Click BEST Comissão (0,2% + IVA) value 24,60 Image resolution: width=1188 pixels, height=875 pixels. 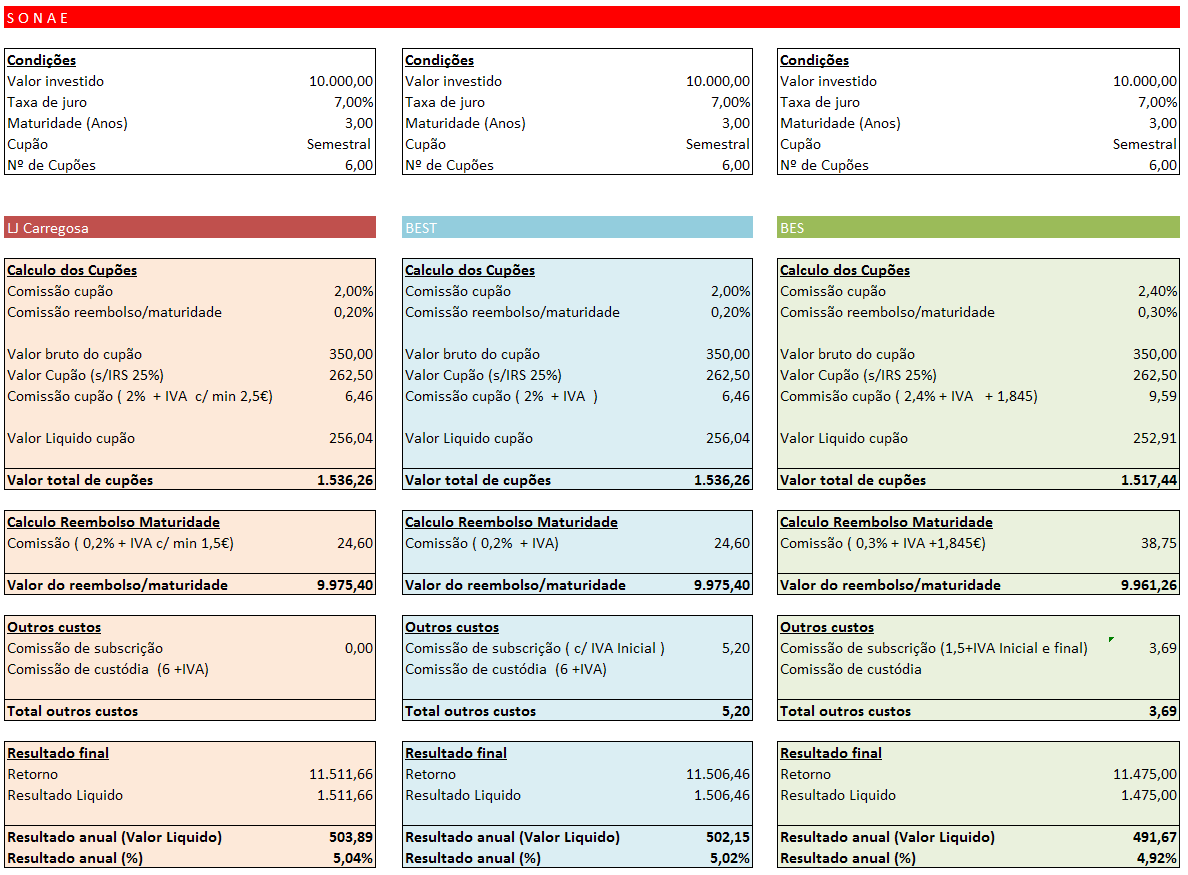point(732,543)
